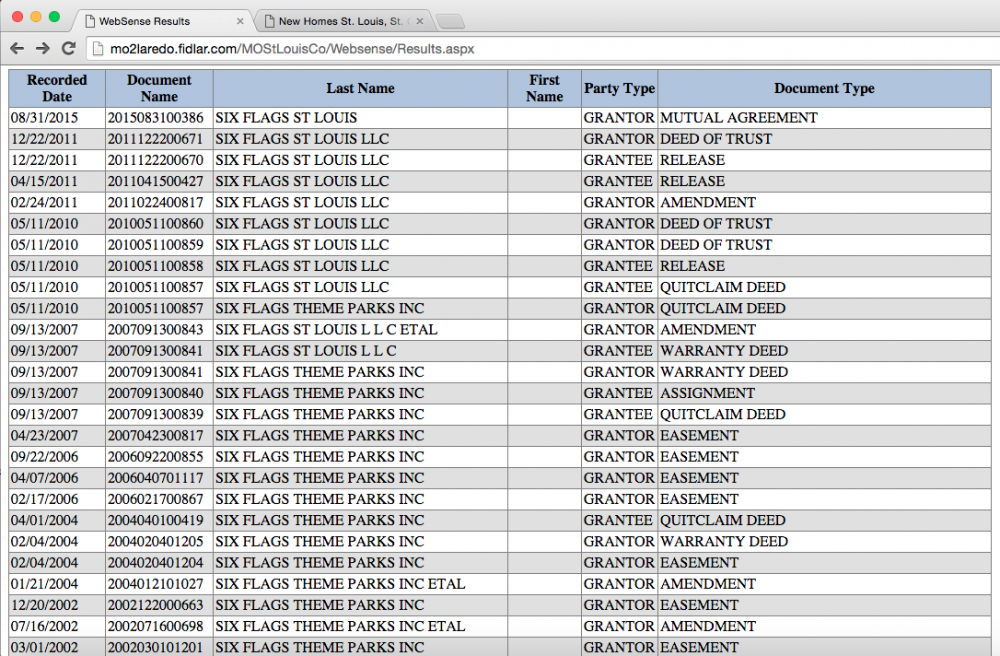Click the browser back arrow
The width and height of the screenshot is (1000, 656).
point(17,48)
